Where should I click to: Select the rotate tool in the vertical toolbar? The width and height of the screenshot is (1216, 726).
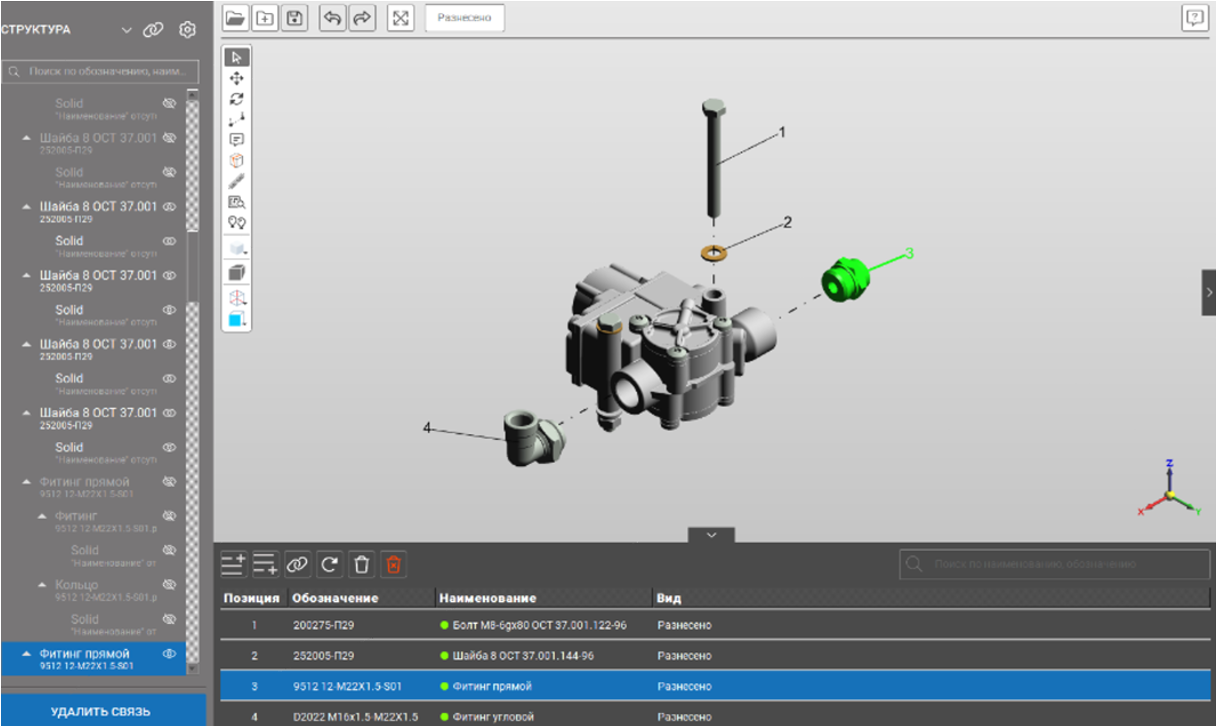tap(237, 99)
